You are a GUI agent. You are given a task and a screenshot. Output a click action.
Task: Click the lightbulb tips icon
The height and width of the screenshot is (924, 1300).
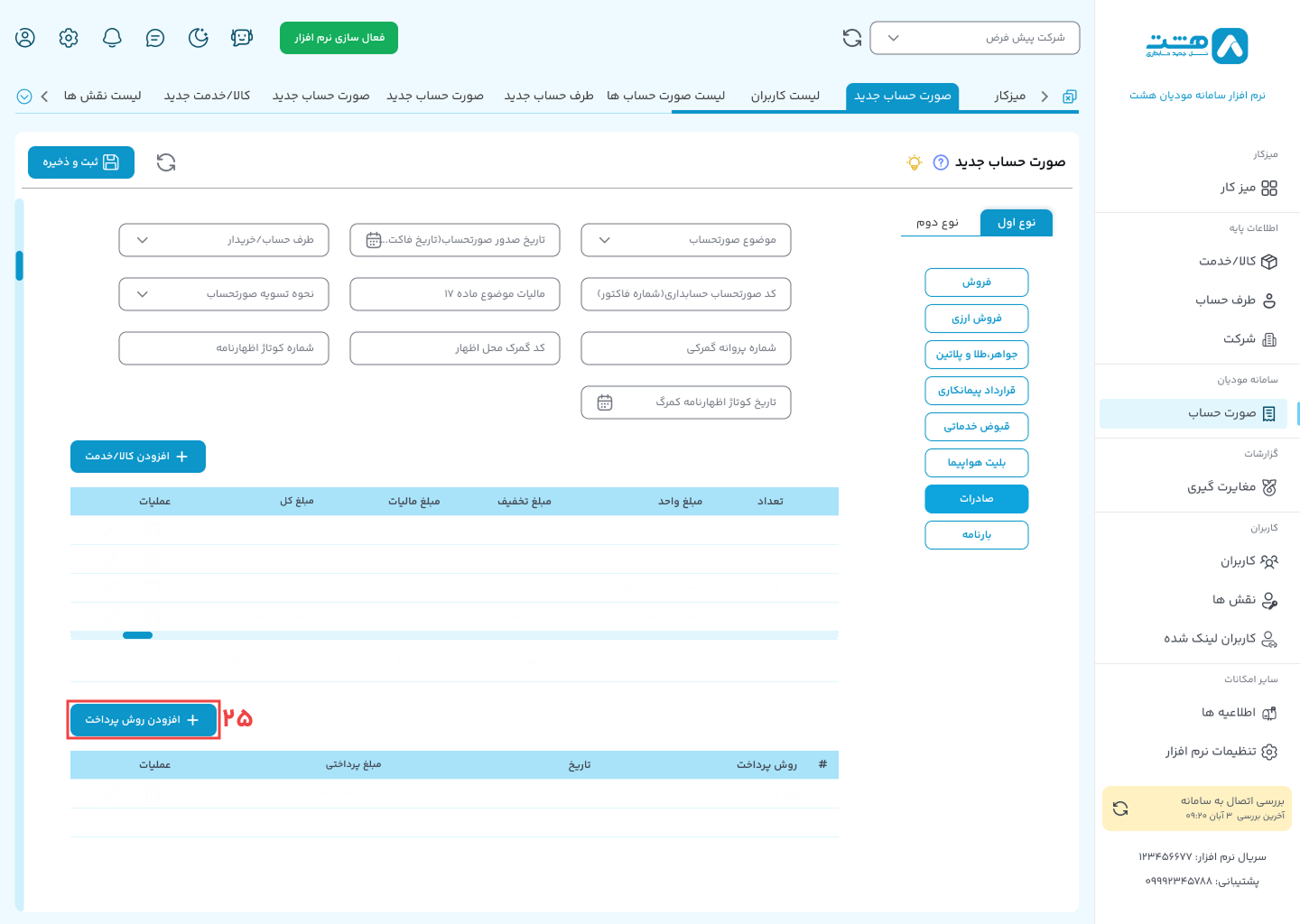[915, 162]
